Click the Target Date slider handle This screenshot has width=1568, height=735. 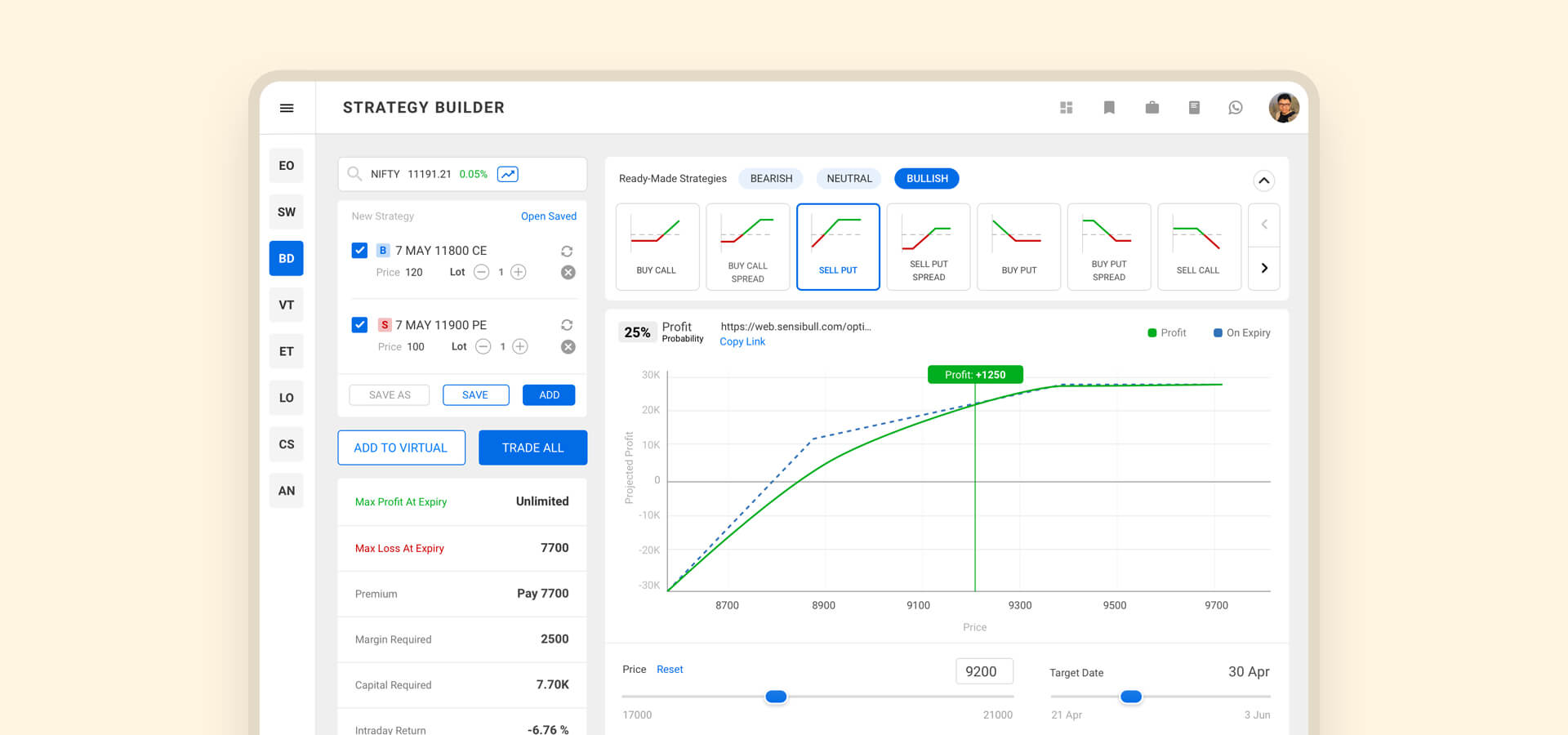click(x=1131, y=697)
